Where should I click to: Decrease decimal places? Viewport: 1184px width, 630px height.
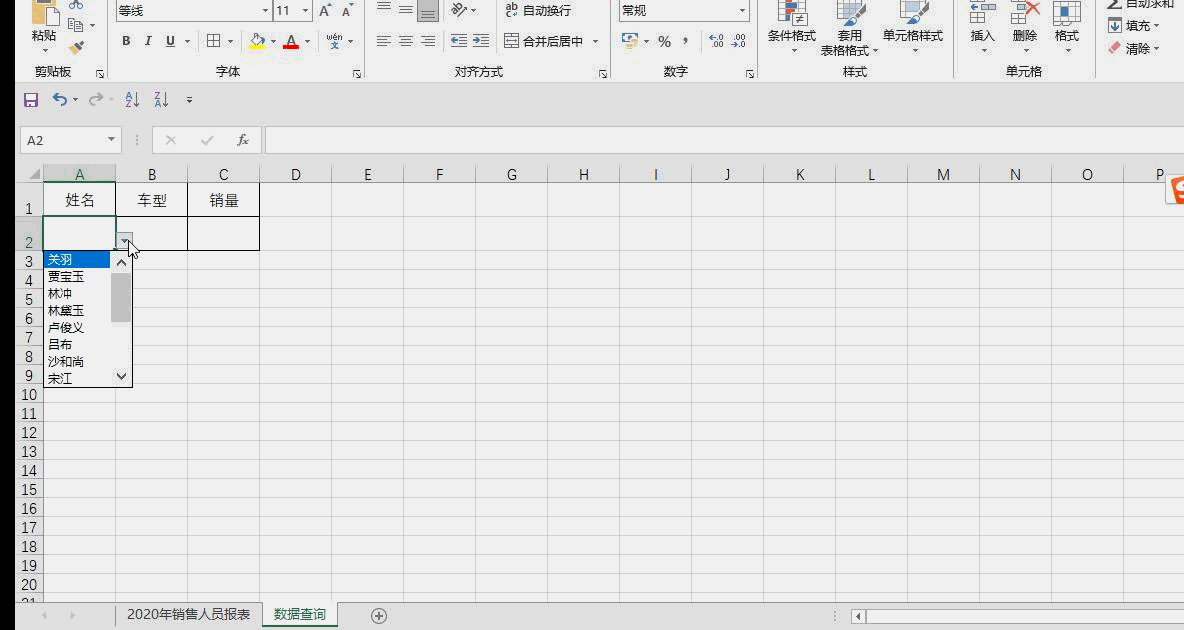click(x=738, y=41)
